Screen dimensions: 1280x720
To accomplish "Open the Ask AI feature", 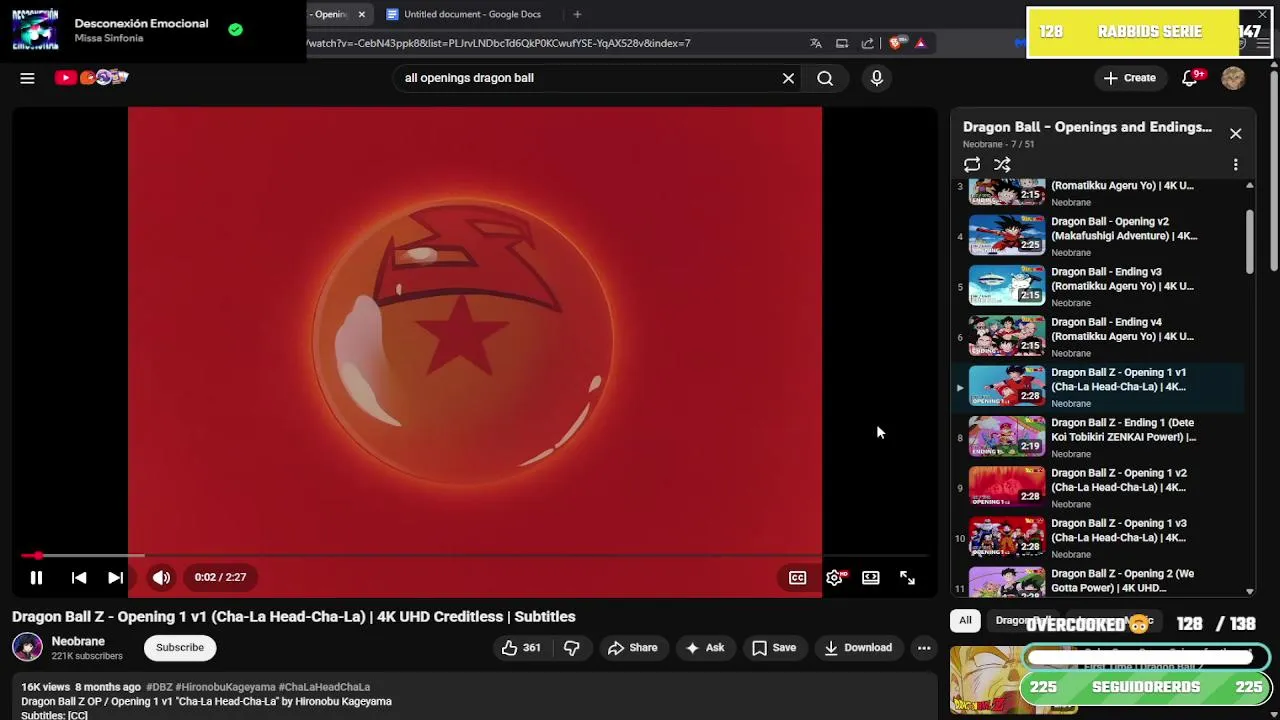I will [704, 648].
